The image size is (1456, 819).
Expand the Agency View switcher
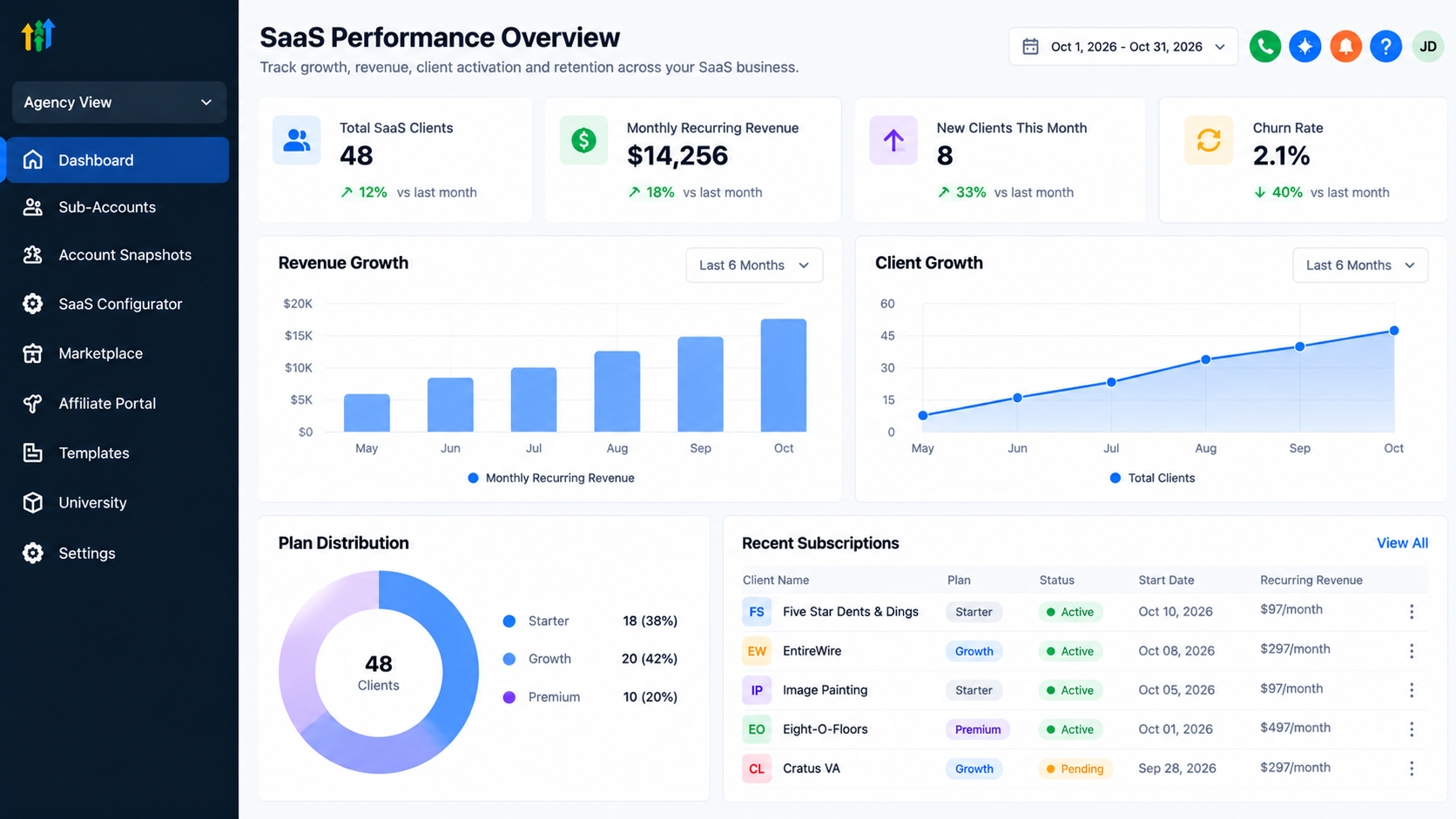[119, 102]
